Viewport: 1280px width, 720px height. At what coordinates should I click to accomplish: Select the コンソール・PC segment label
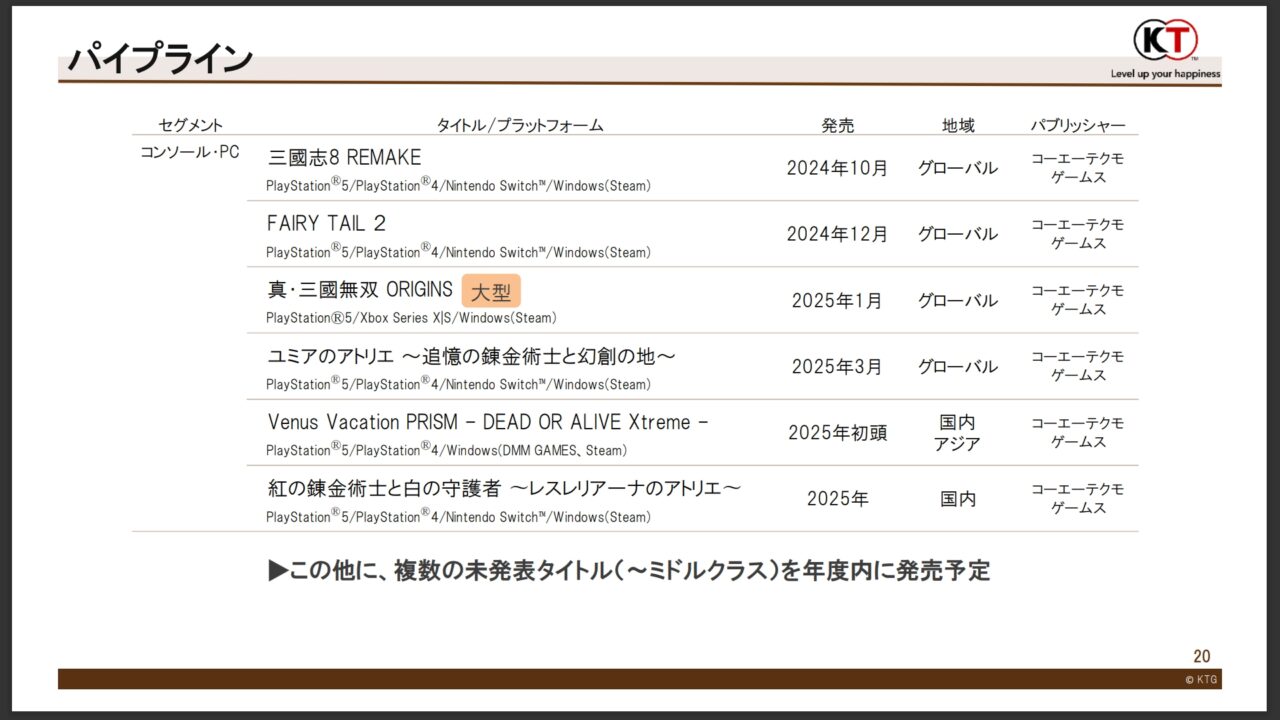pyautogui.click(x=189, y=152)
